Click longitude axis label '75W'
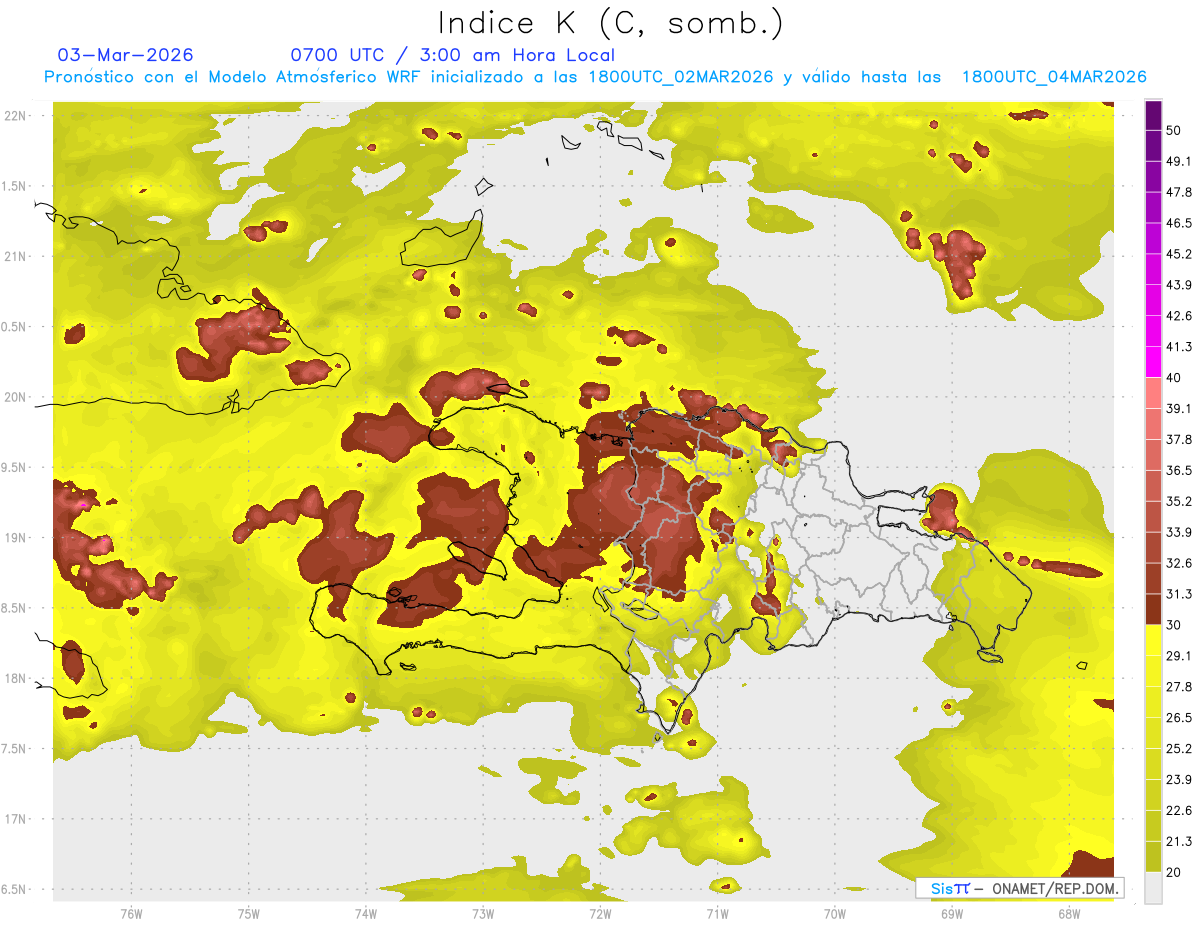The height and width of the screenshot is (927, 1200). 248,913
